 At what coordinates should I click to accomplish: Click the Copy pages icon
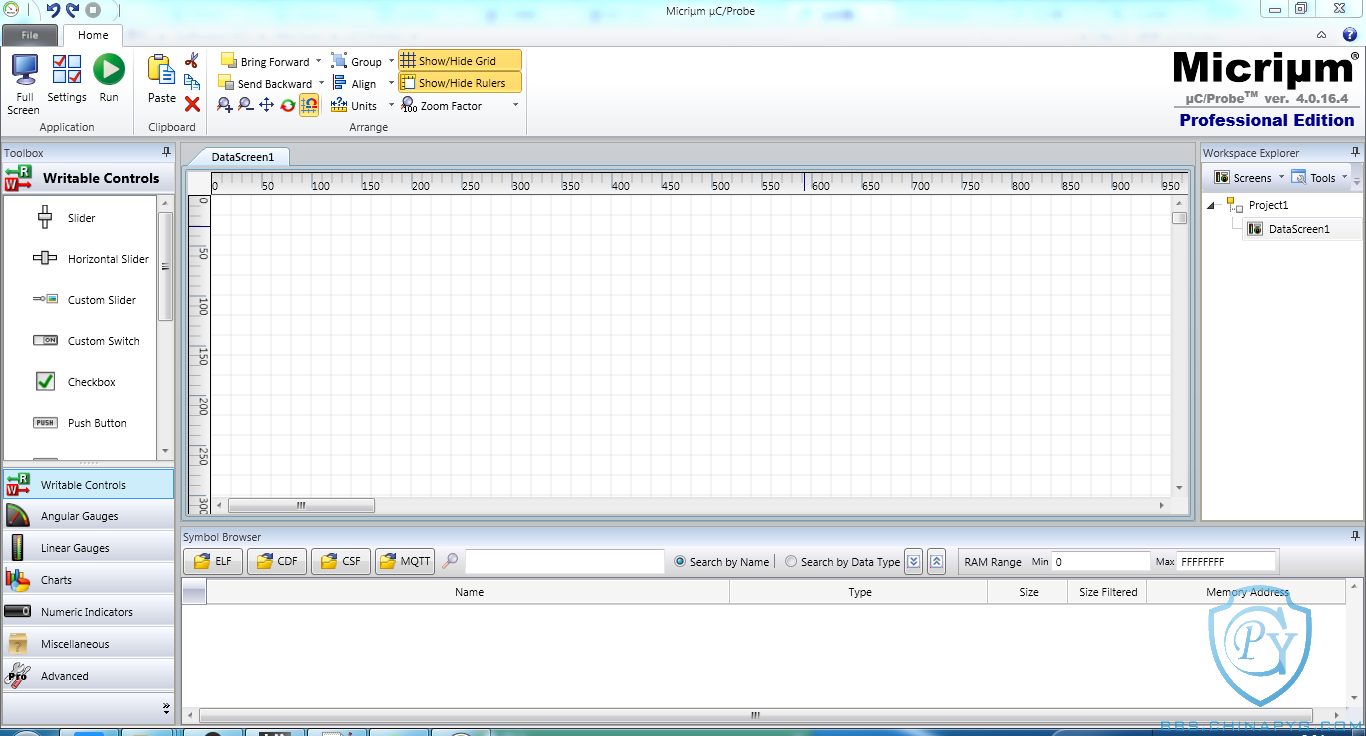(192, 82)
